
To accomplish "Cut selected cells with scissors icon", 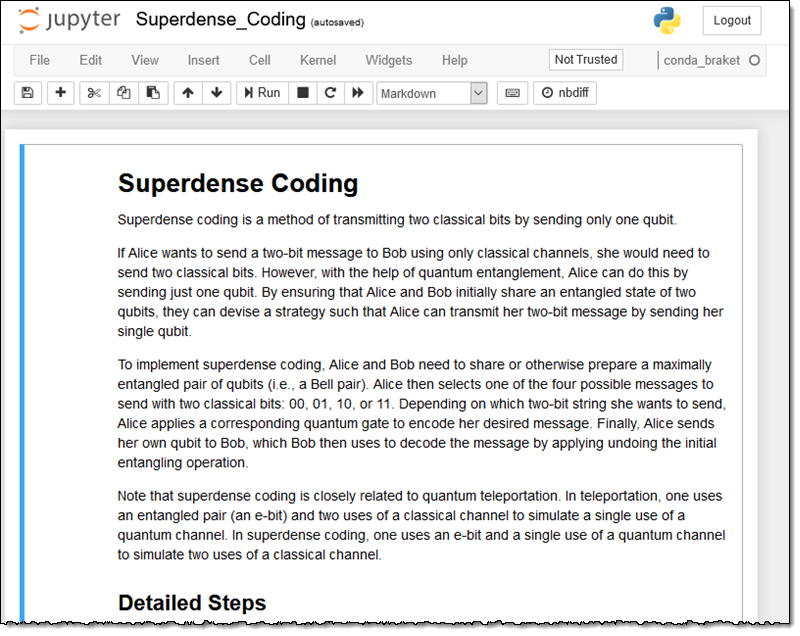I will pos(94,93).
